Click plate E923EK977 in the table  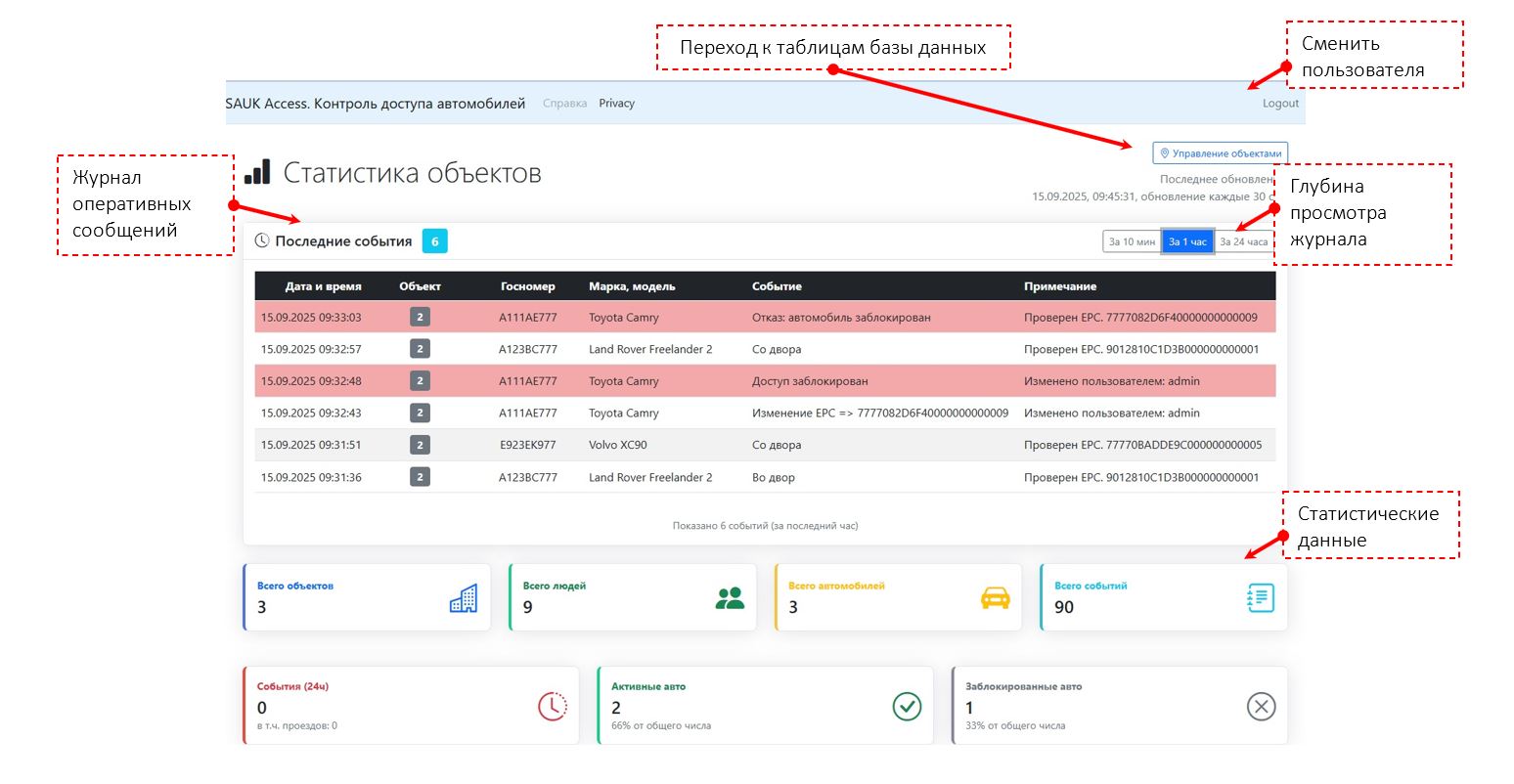coord(528,445)
